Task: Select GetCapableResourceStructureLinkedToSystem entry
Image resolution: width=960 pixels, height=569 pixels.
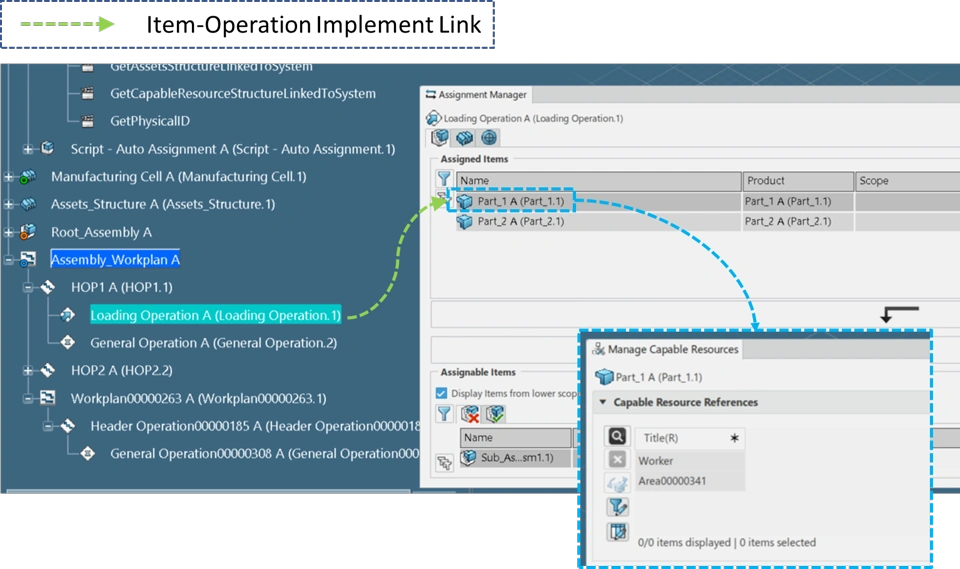Action: coord(242,94)
